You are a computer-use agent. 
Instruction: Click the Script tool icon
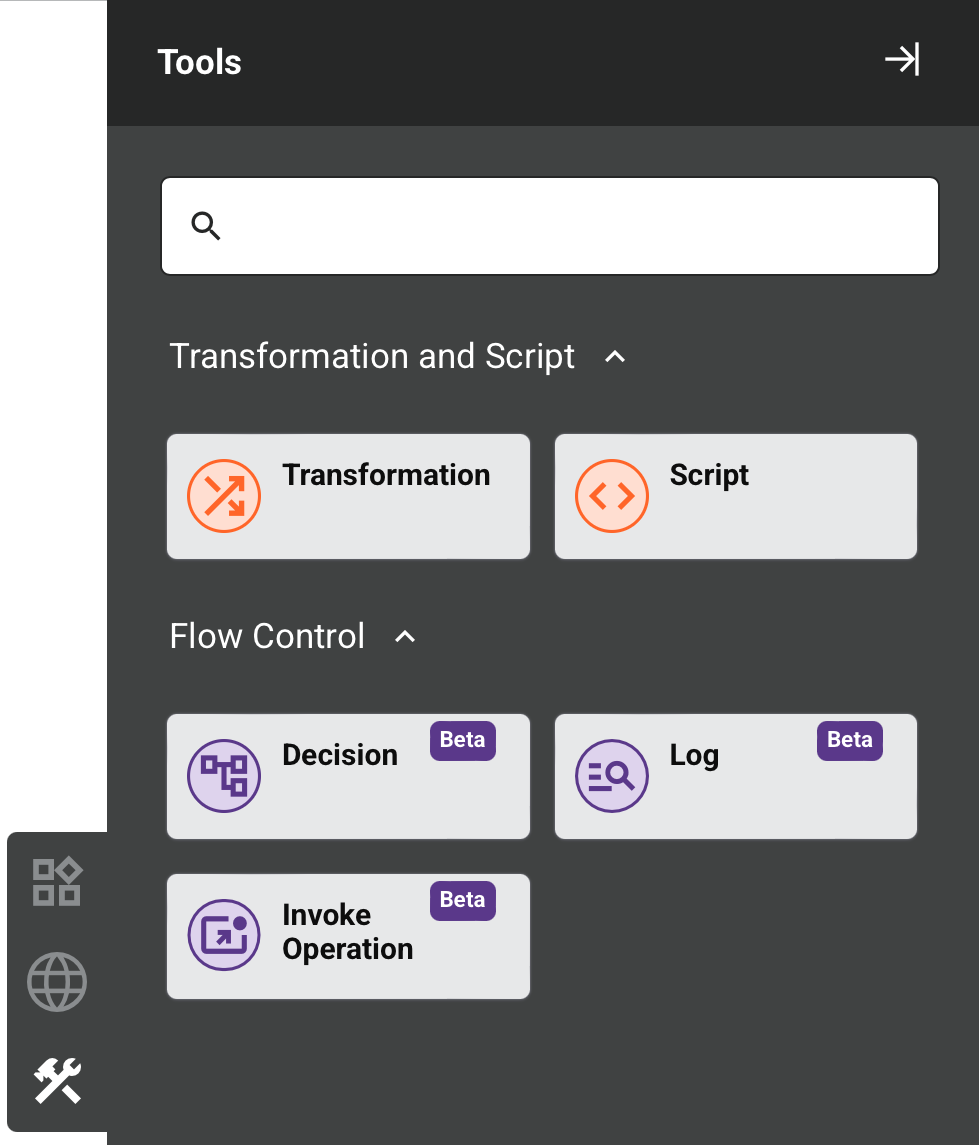[x=612, y=495]
